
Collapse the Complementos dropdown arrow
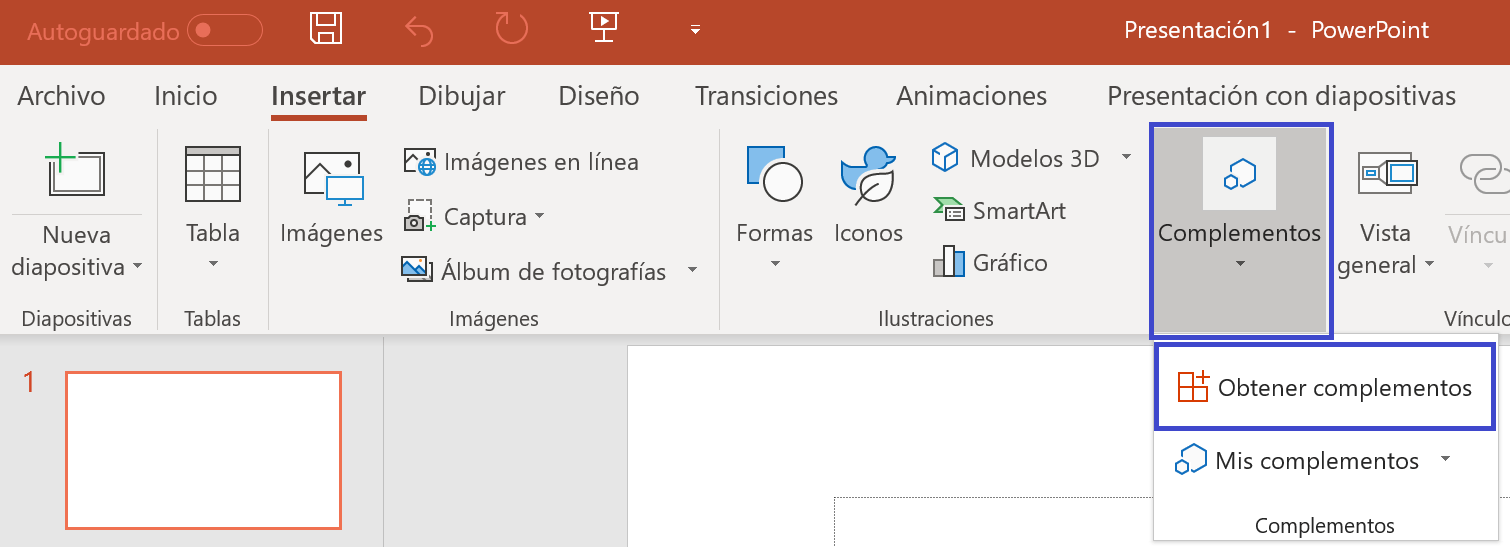1240,265
